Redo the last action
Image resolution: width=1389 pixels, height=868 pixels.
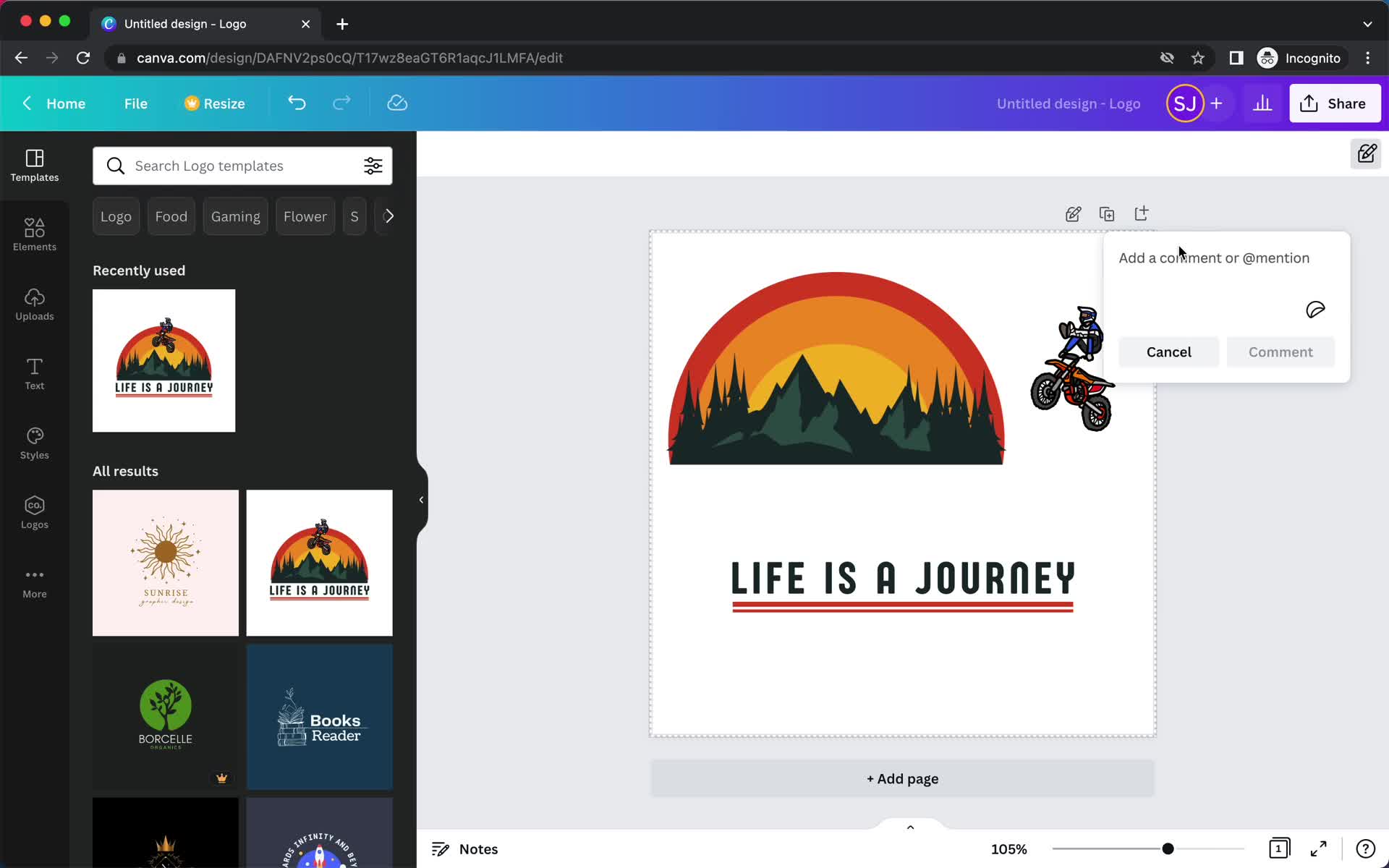[x=341, y=103]
